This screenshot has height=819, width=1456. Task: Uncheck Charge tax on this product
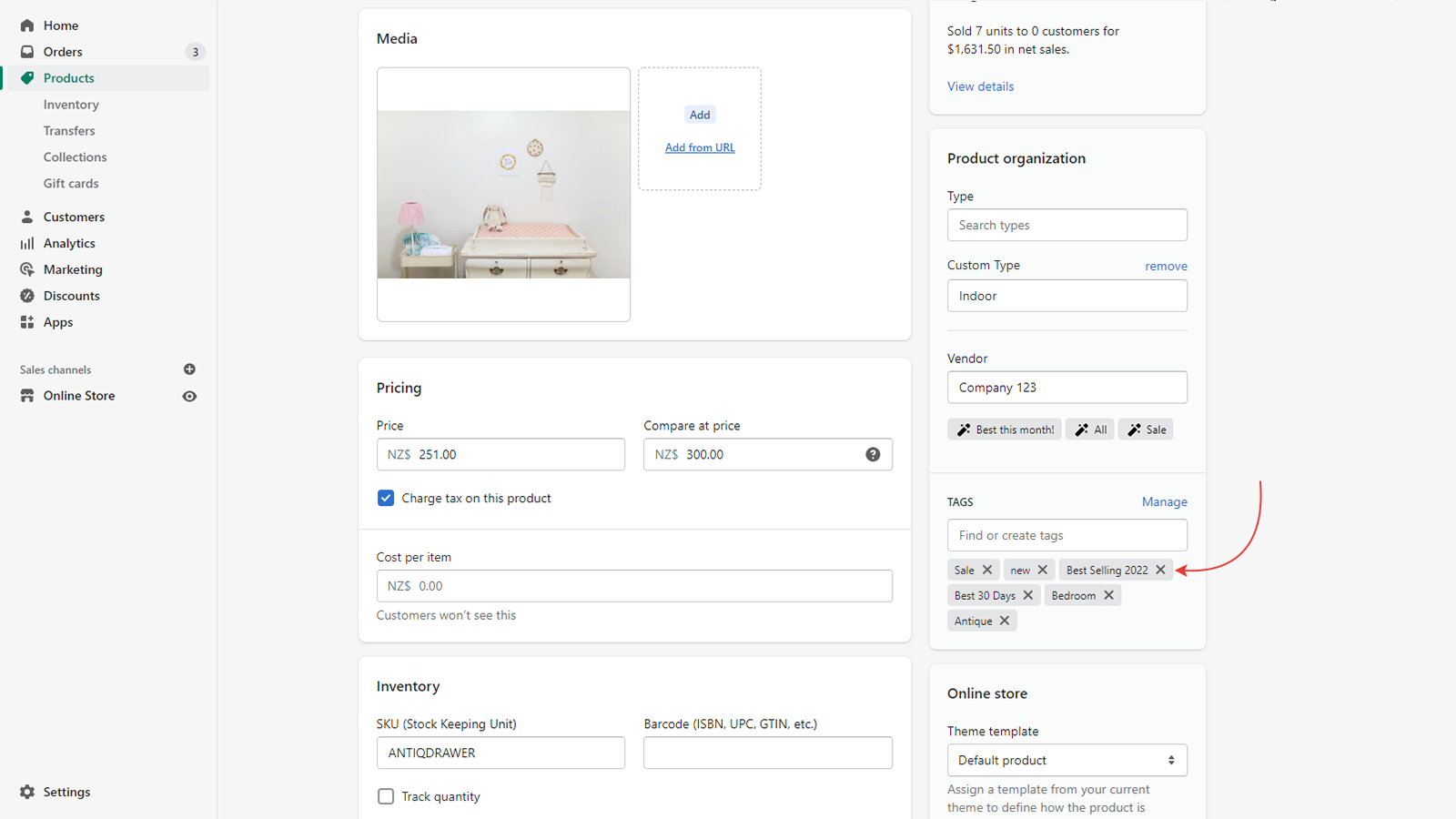pyautogui.click(x=386, y=498)
